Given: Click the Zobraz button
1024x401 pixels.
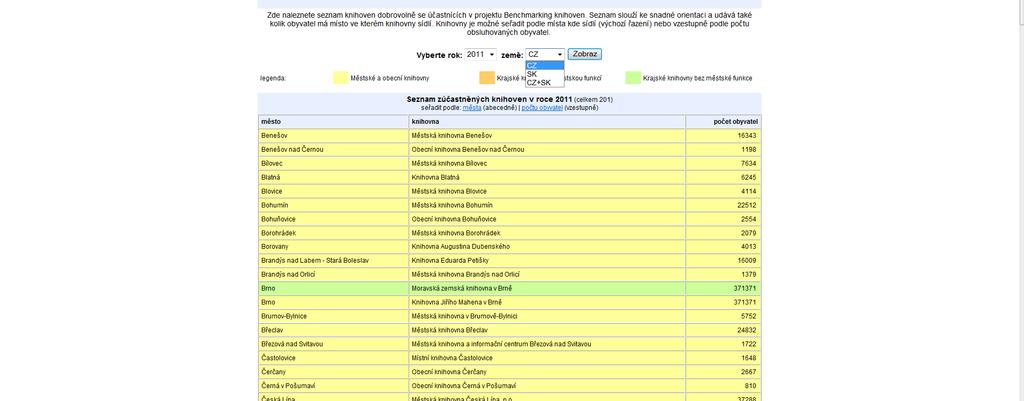Looking at the screenshot, I should click(584, 54).
